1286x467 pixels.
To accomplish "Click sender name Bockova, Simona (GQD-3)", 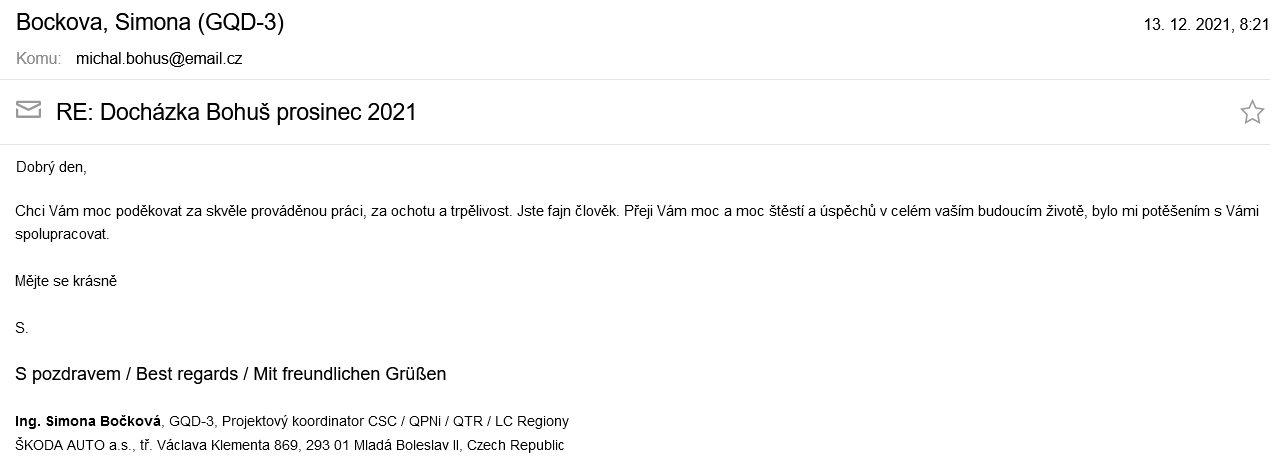I will click(x=150, y=23).
